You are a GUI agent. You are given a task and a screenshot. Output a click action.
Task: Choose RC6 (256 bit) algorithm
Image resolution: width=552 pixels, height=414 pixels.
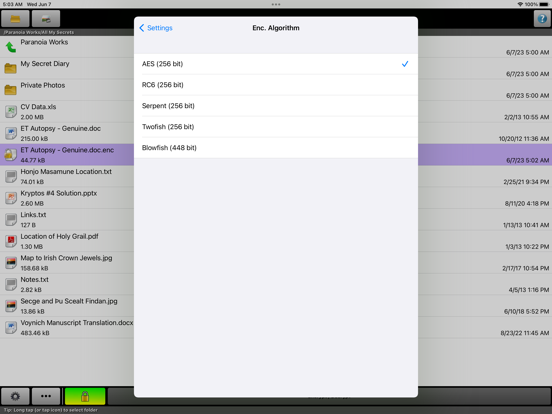(x=276, y=85)
